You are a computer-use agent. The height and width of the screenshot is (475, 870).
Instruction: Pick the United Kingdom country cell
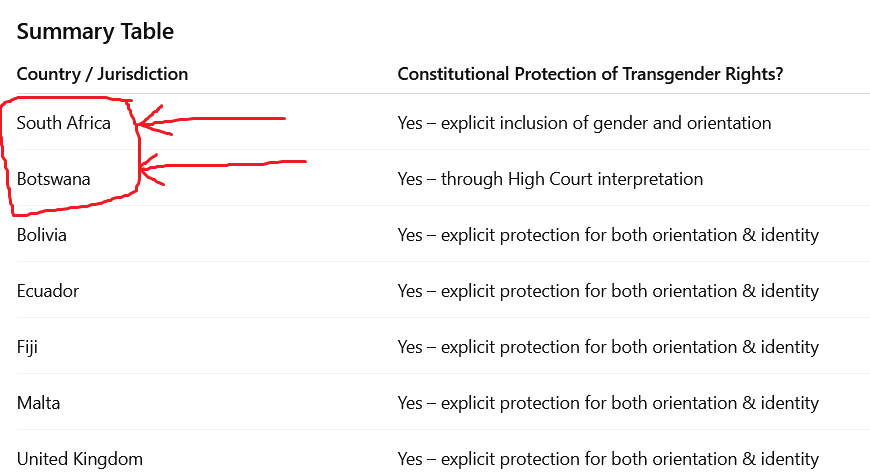pos(80,459)
